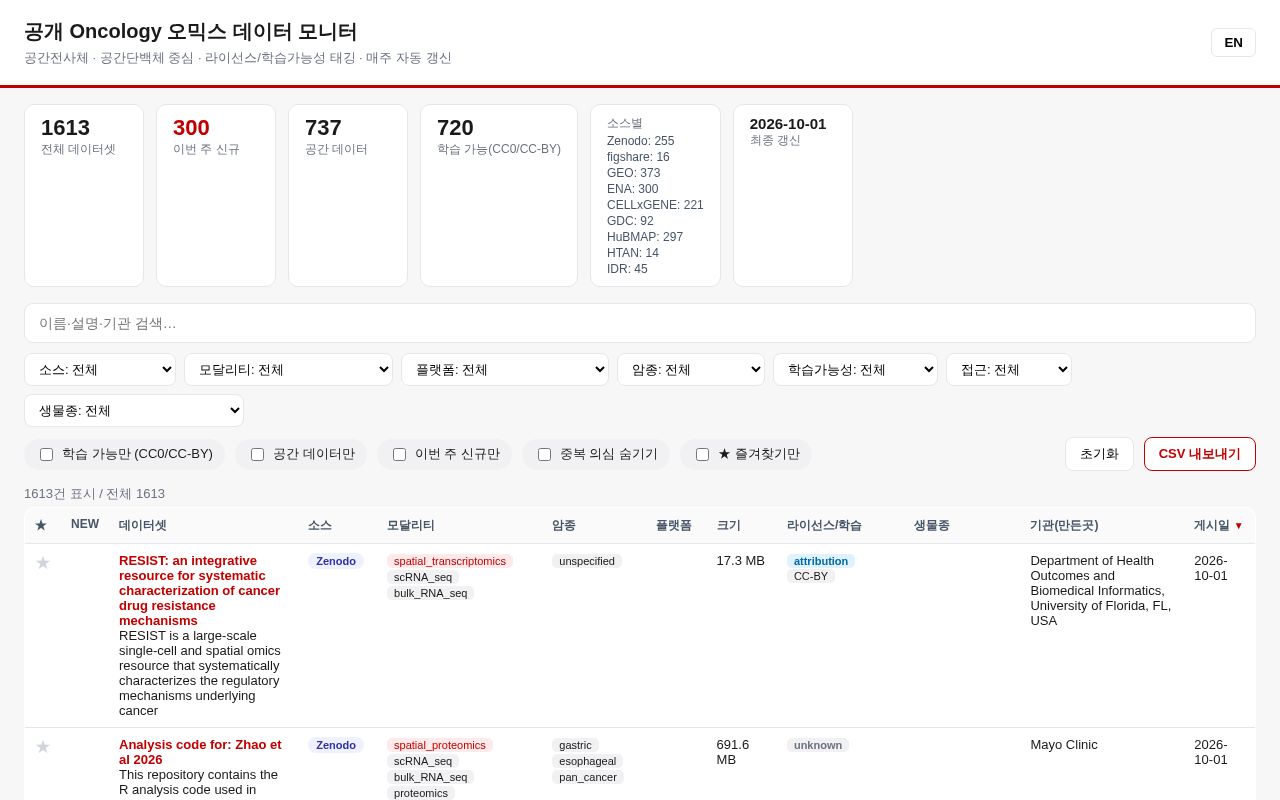Open the 플랫폼: 전체 filter dropdown
Viewport: 1280px width, 800px height.
[505, 370]
